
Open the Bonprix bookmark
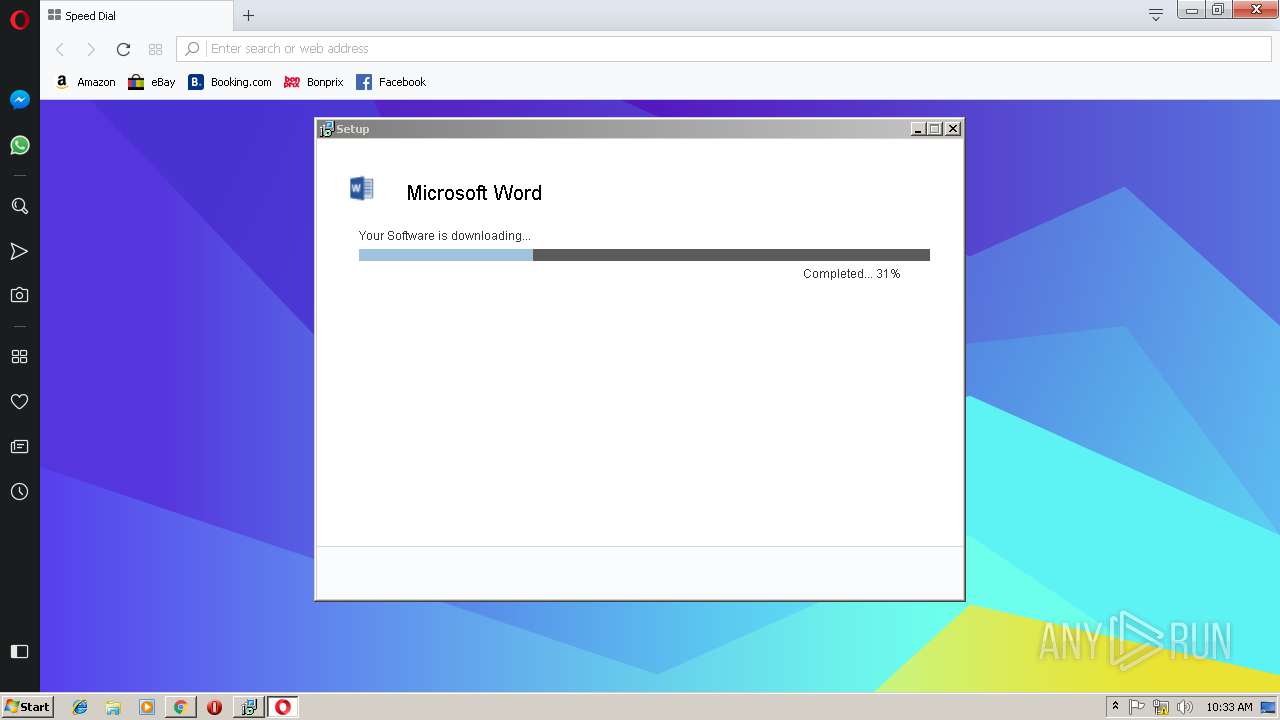314,82
